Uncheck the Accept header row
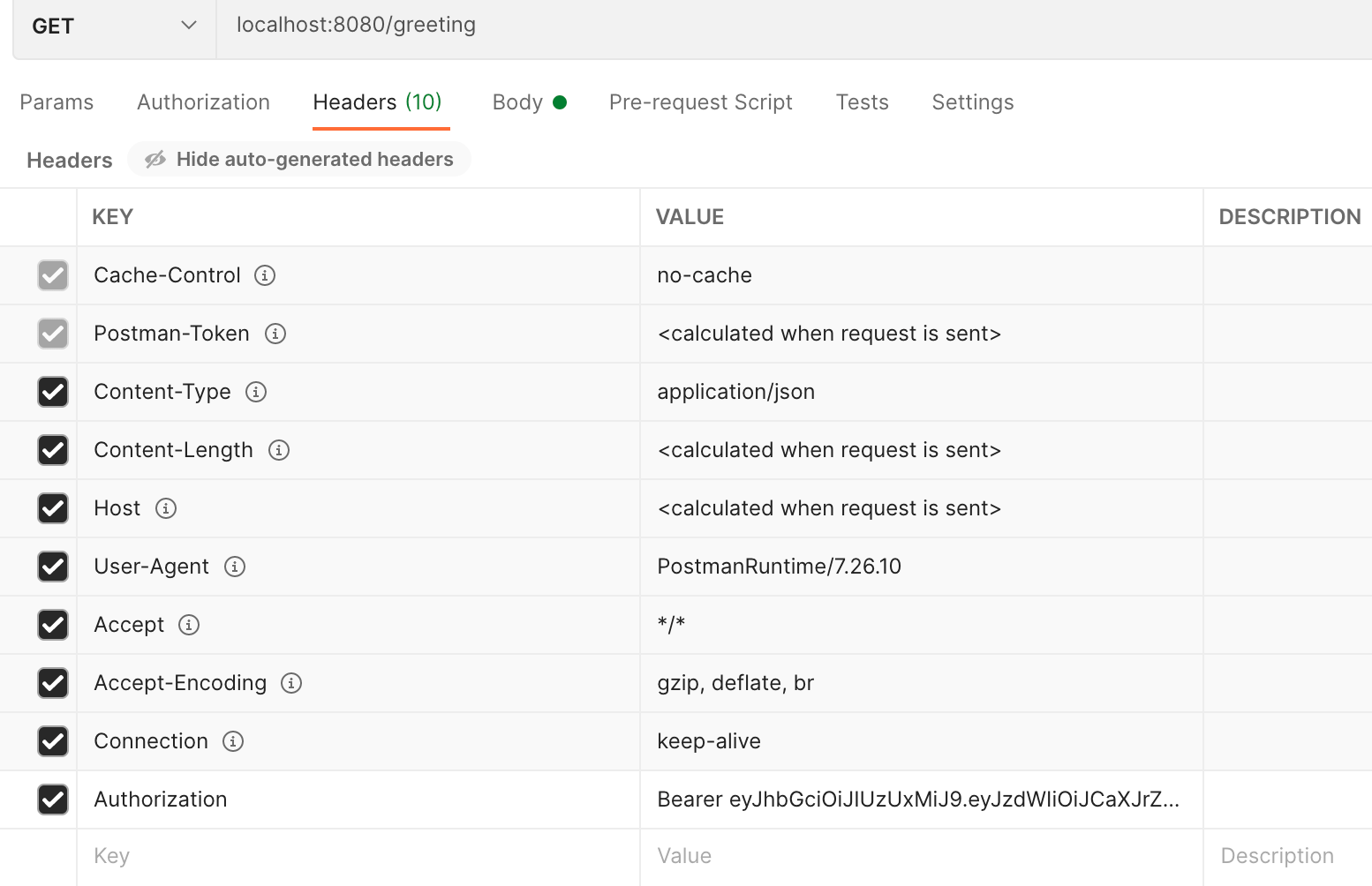The width and height of the screenshot is (1372, 886). (53, 625)
